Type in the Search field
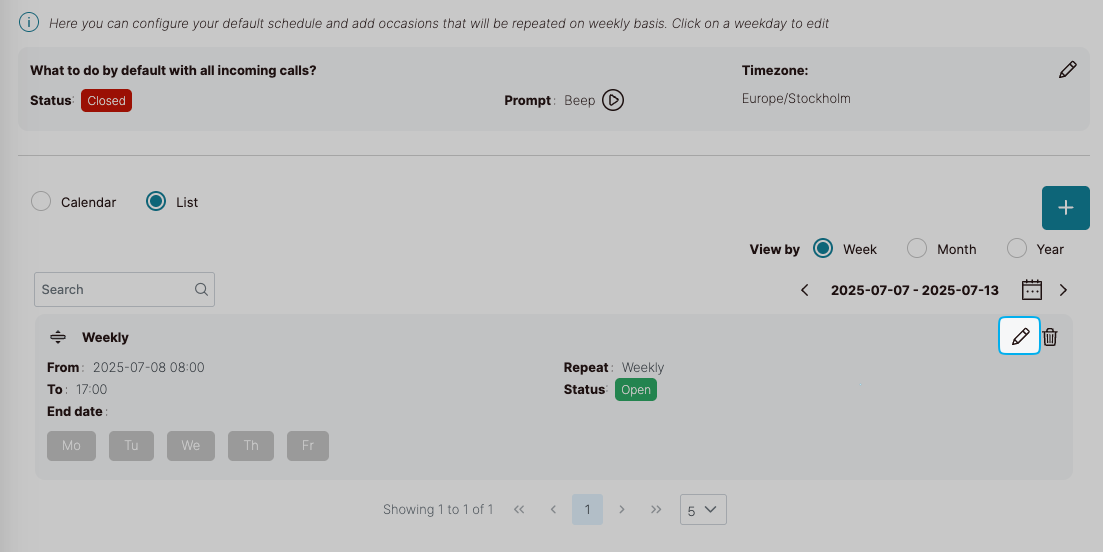The image size is (1103, 552). pos(113,290)
